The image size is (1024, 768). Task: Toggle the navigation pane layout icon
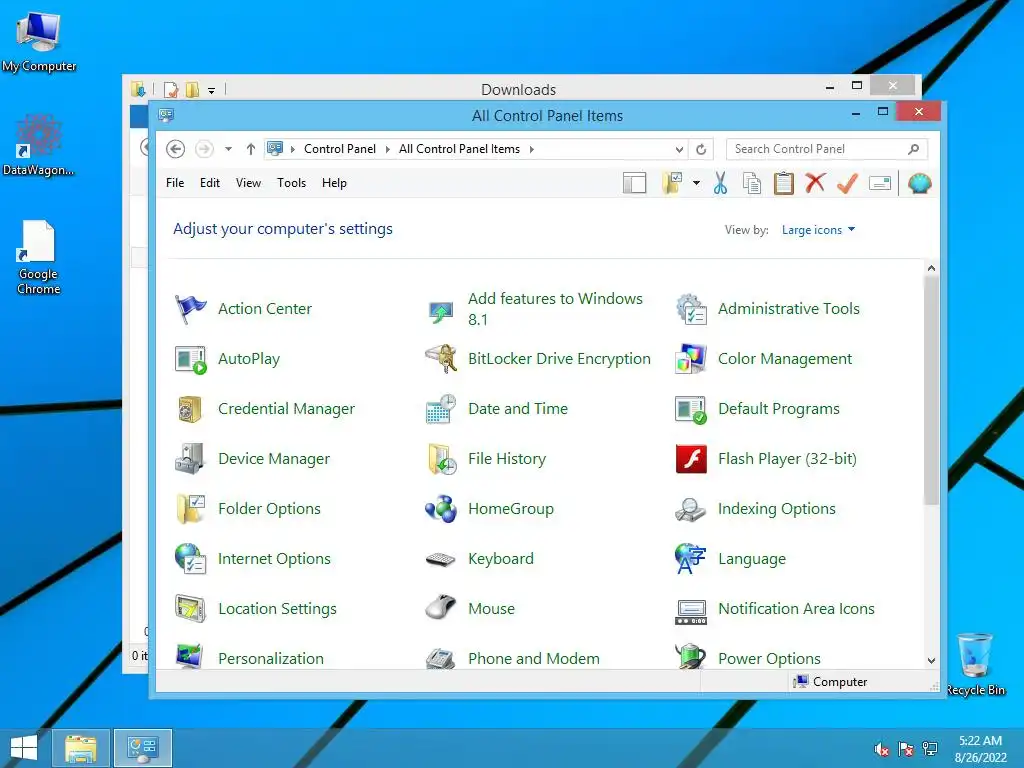click(x=634, y=184)
